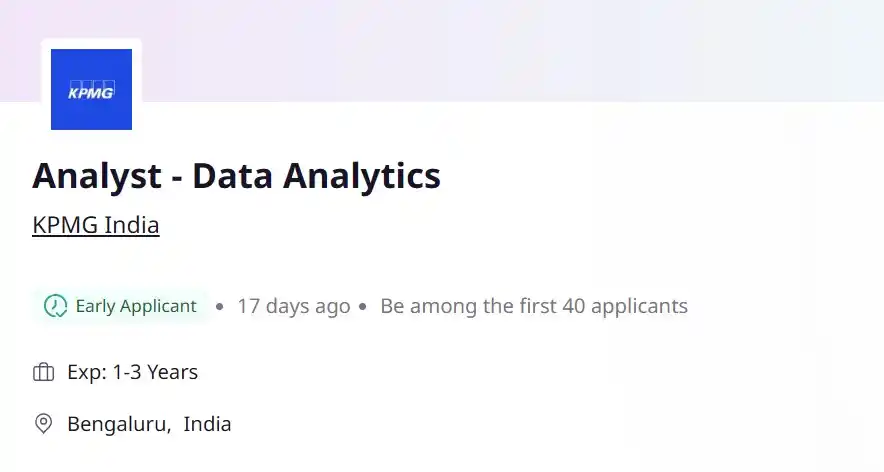Click the dot separator before 17 days ago

pyautogui.click(x=219, y=306)
